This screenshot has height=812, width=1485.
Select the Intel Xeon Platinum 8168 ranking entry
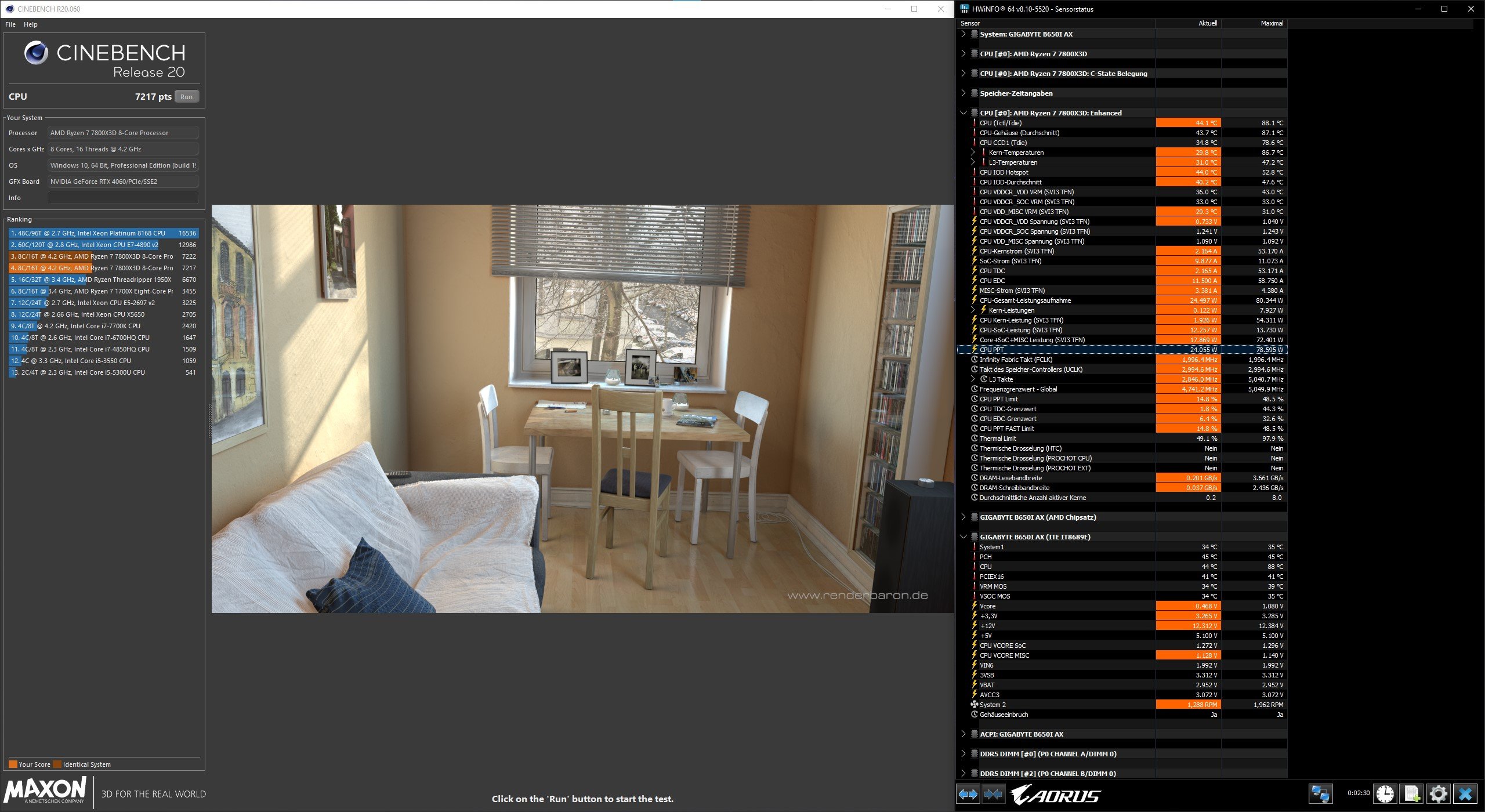[x=103, y=233]
